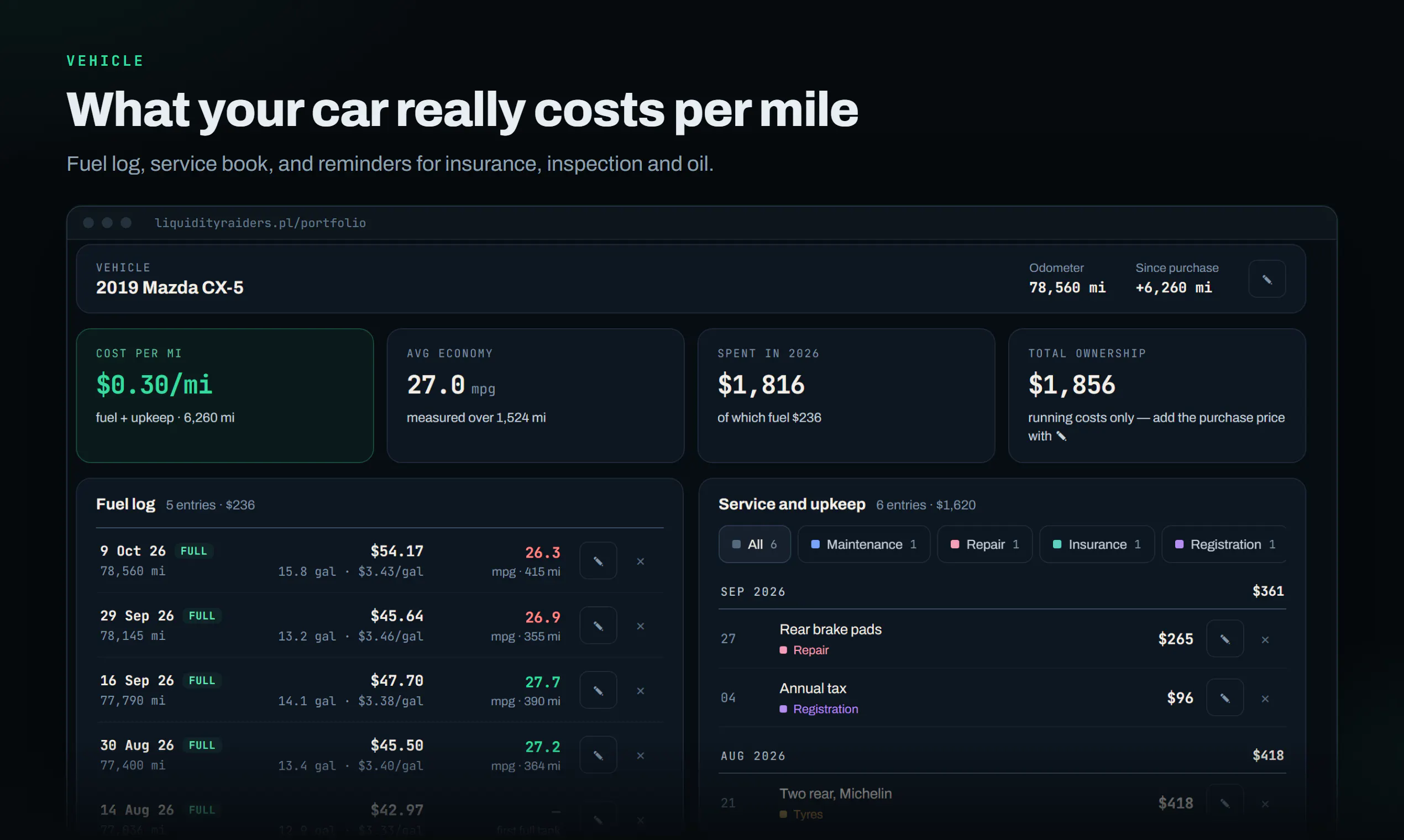
Task: Click the since purchase value +6,260 mi
Action: coord(1174,287)
